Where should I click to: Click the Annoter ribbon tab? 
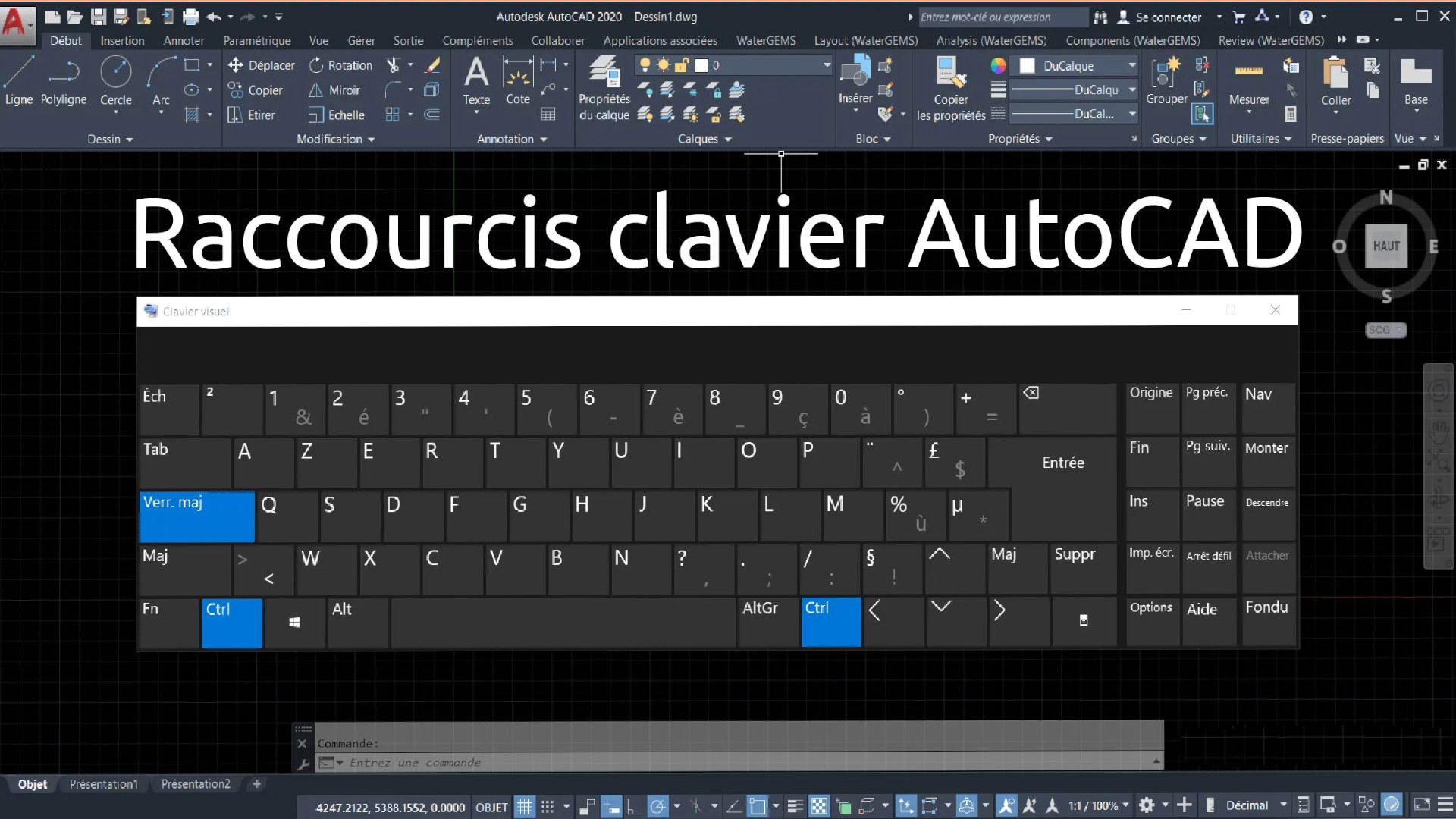click(183, 41)
